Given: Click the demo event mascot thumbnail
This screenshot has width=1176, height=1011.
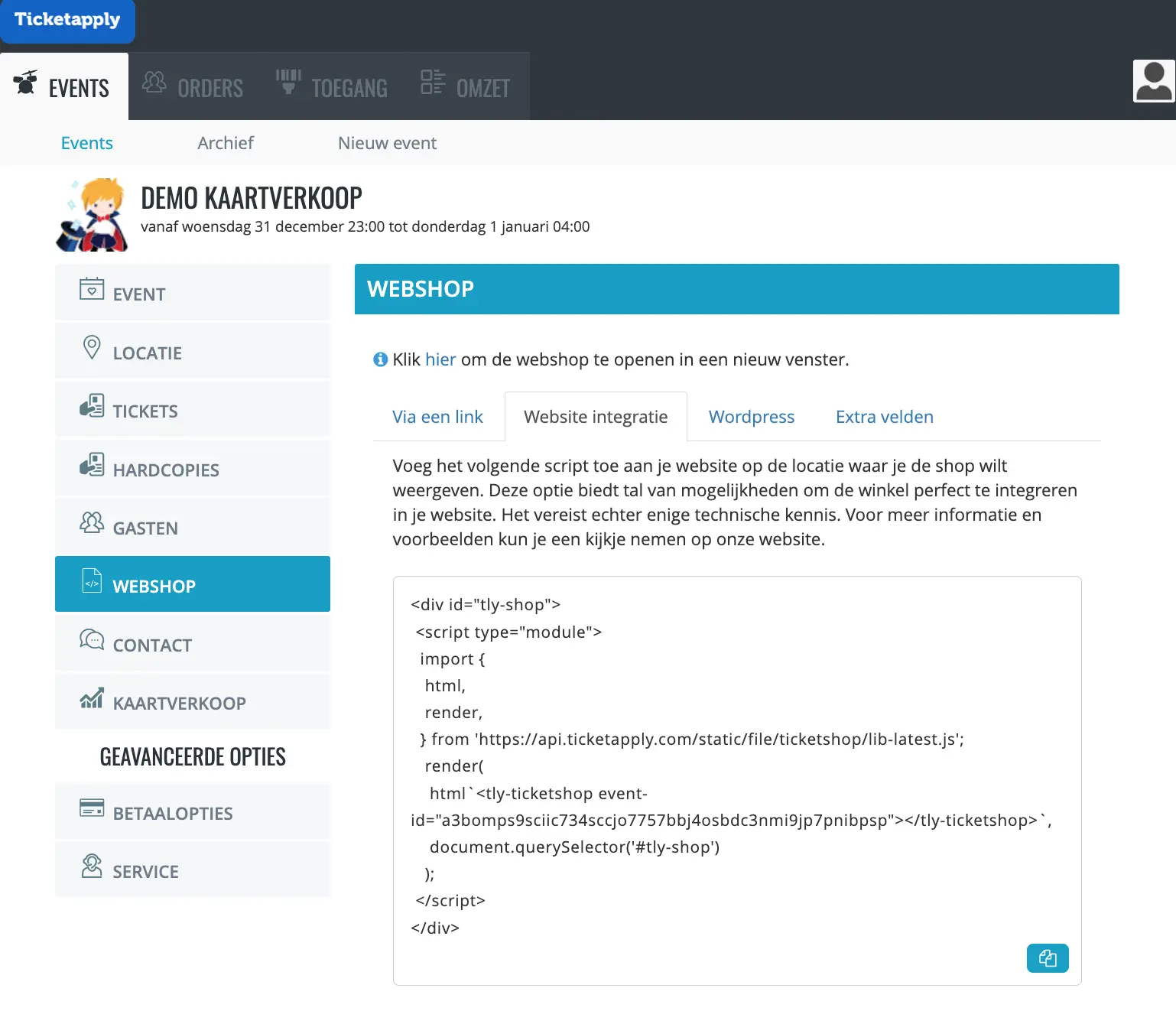Looking at the screenshot, I should [93, 216].
